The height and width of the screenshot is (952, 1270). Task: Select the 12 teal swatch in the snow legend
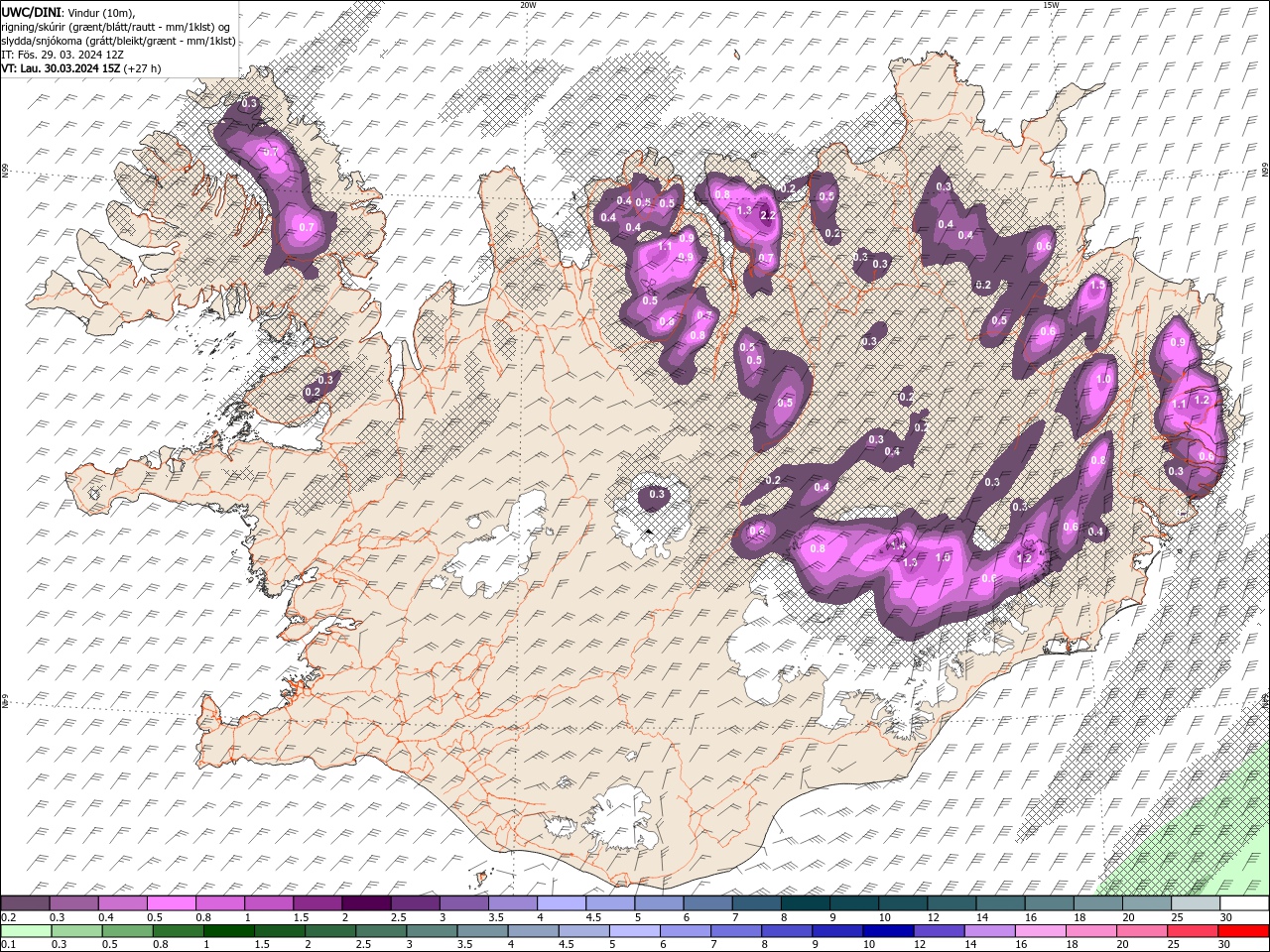951,903
